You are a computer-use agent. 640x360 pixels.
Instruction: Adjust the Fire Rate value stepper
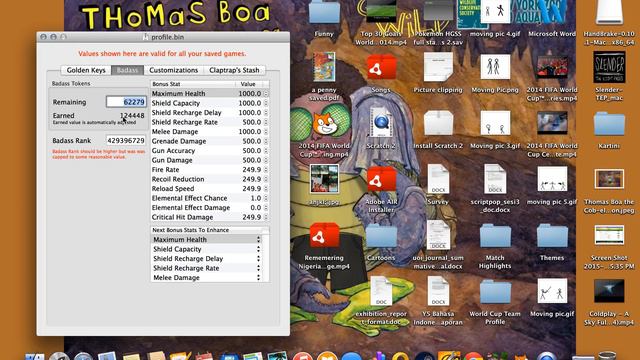coord(266,170)
